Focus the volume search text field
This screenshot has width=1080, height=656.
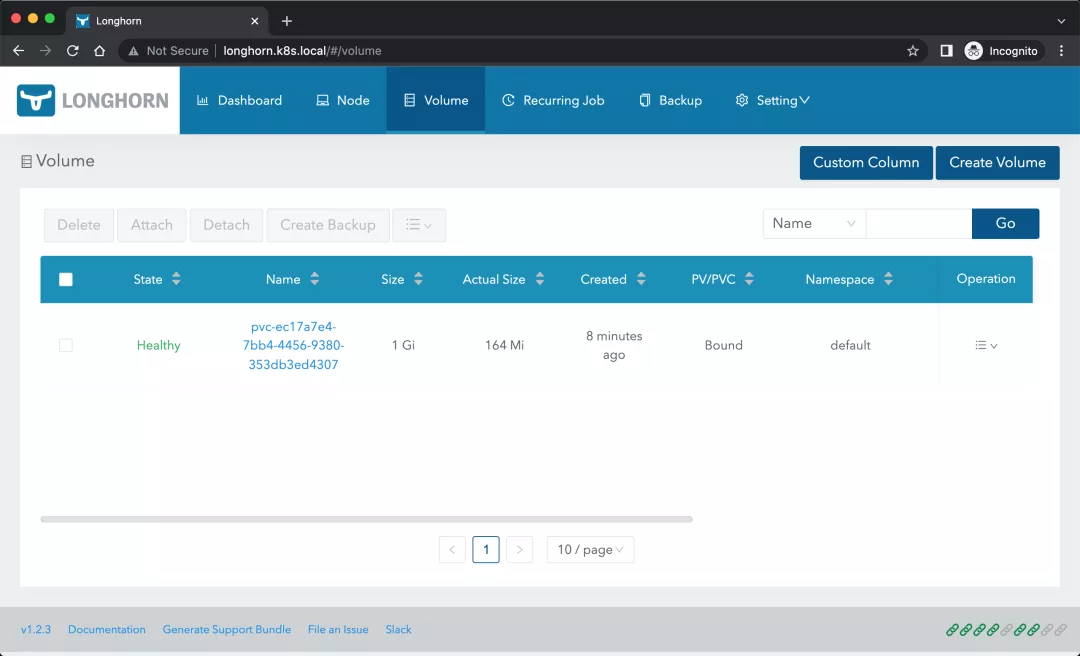coord(918,224)
